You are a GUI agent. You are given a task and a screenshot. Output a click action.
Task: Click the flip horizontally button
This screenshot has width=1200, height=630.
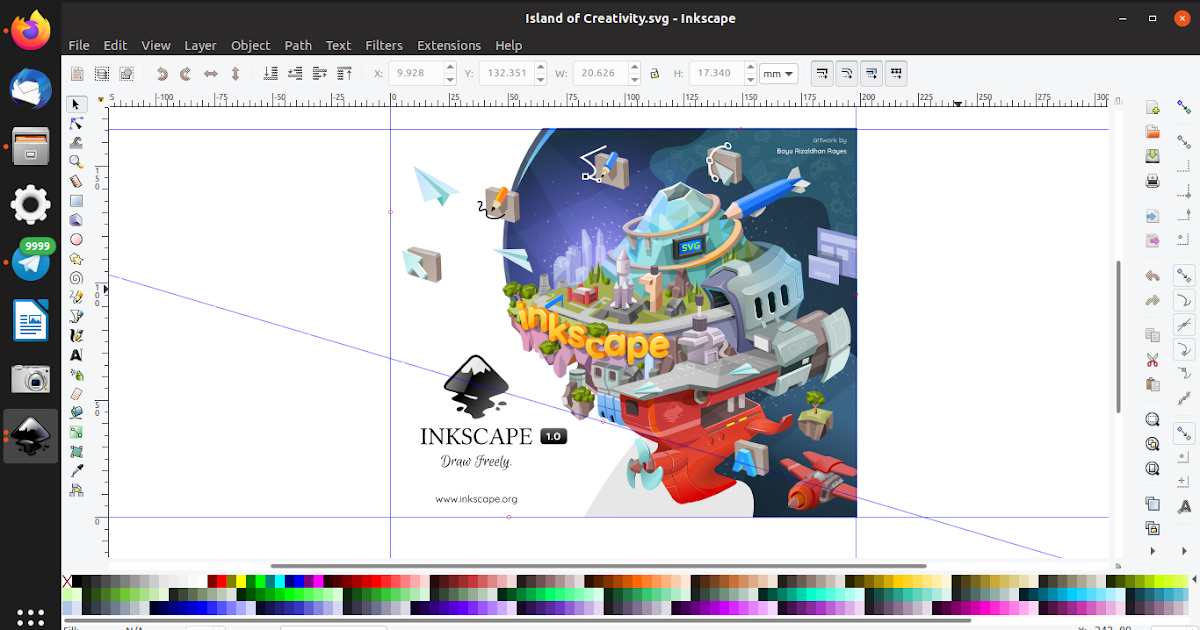(x=210, y=73)
